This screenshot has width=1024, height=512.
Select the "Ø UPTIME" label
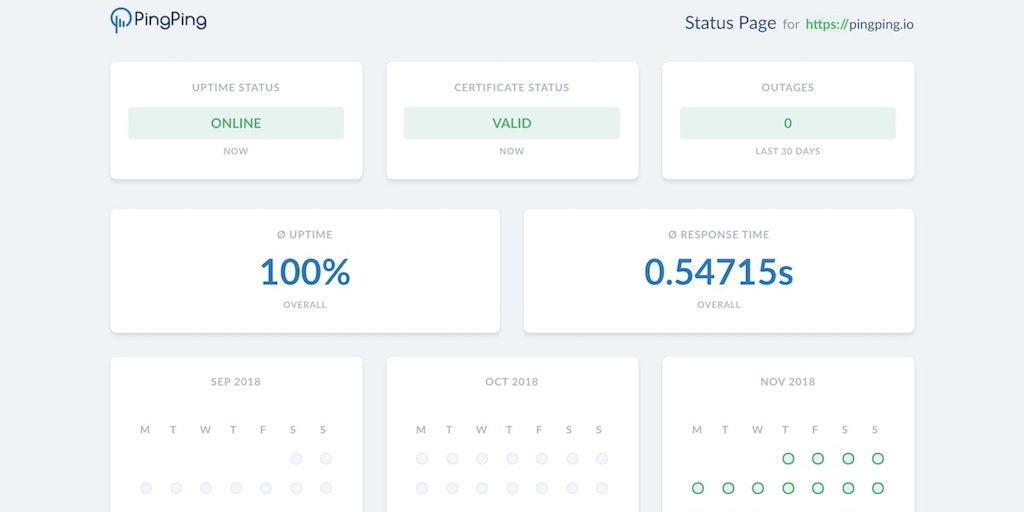click(305, 234)
